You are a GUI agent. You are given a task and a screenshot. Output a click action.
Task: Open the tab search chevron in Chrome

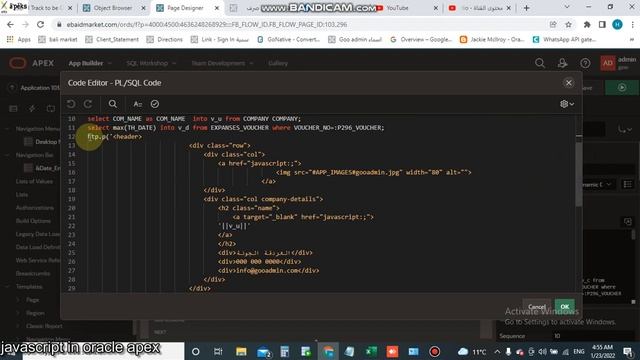[567, 7]
